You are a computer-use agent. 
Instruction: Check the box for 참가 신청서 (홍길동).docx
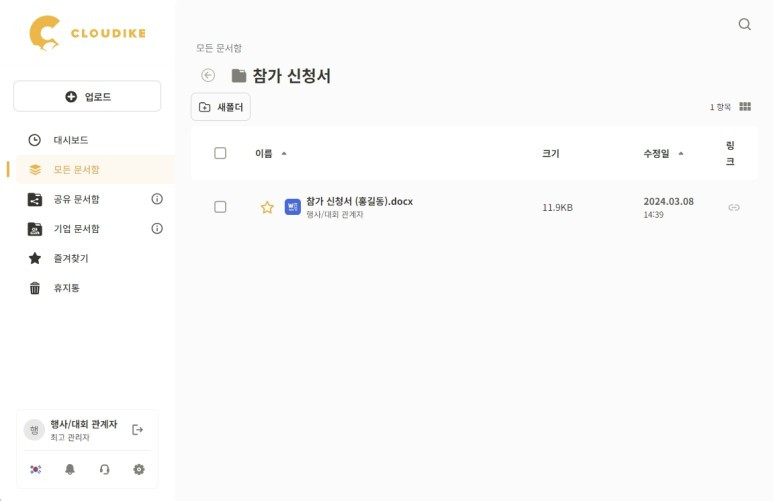click(x=220, y=207)
